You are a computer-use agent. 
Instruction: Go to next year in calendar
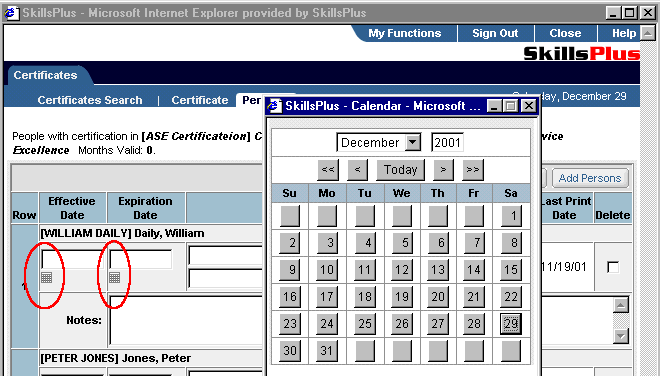pyautogui.click(x=473, y=170)
